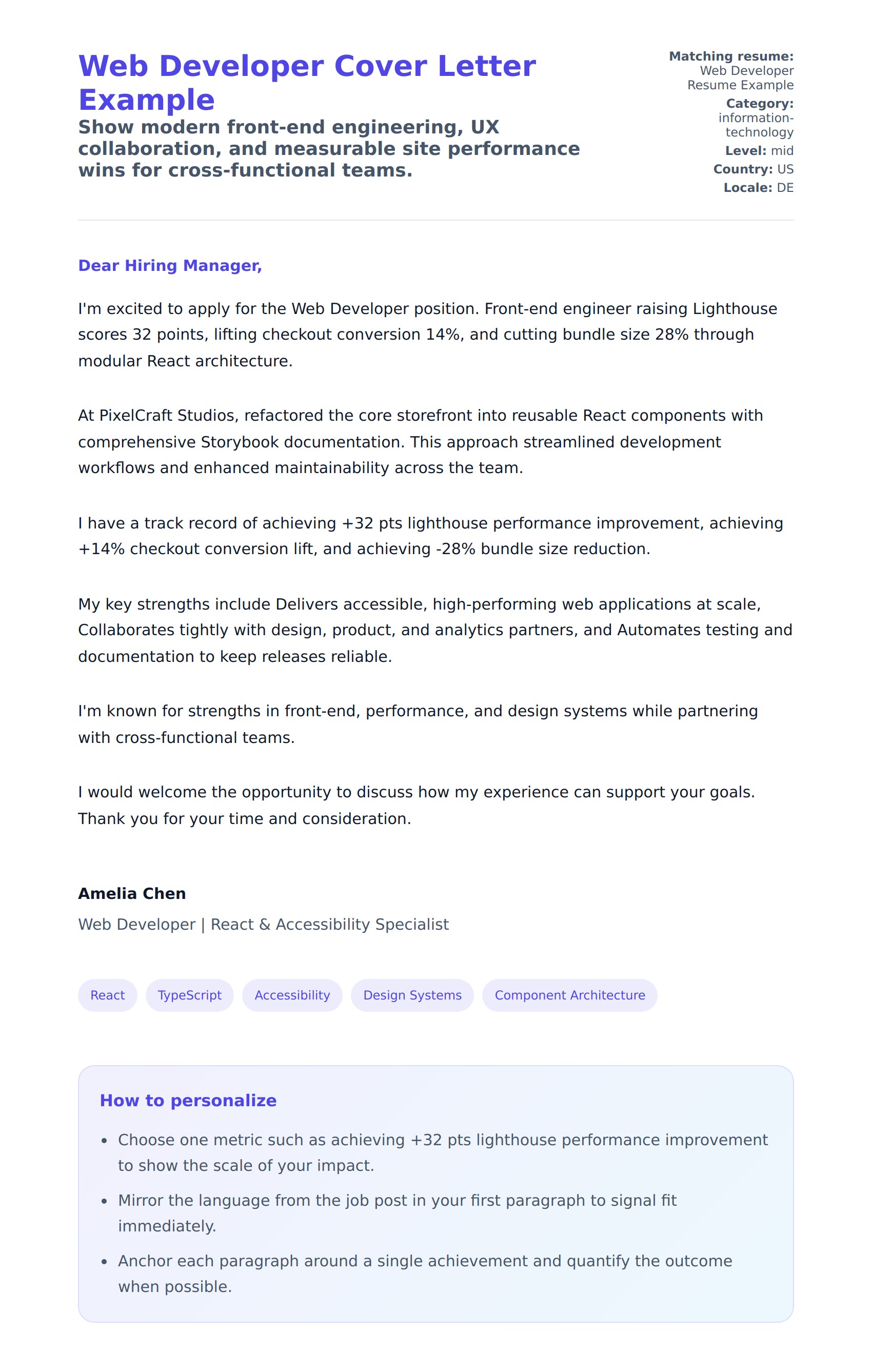Select the Design Systems tag
872x1372 pixels.
pos(412,995)
